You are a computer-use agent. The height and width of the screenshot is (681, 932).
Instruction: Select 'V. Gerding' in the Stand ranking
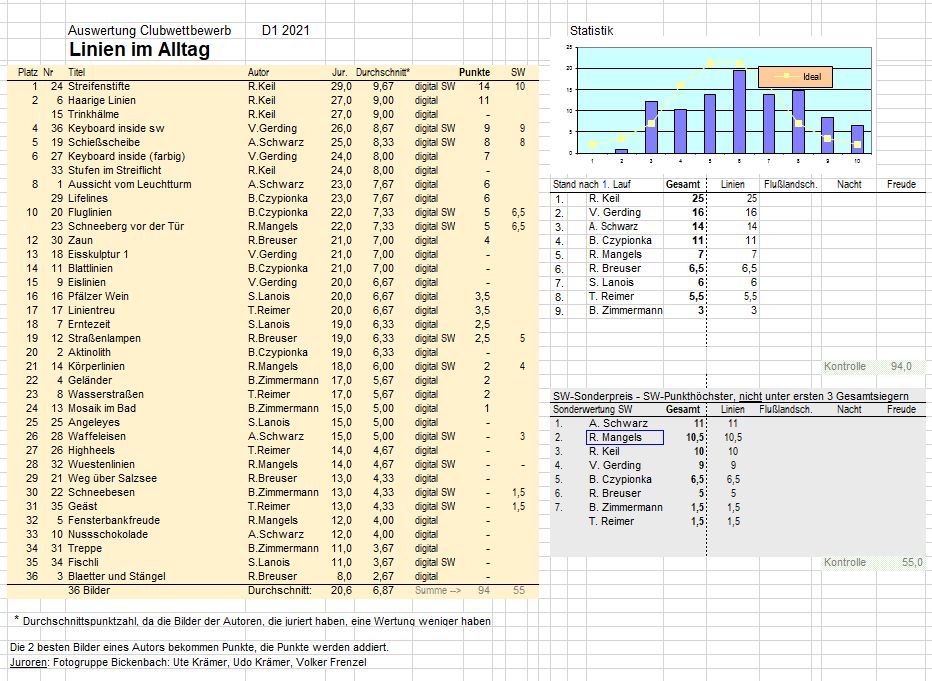click(x=615, y=212)
